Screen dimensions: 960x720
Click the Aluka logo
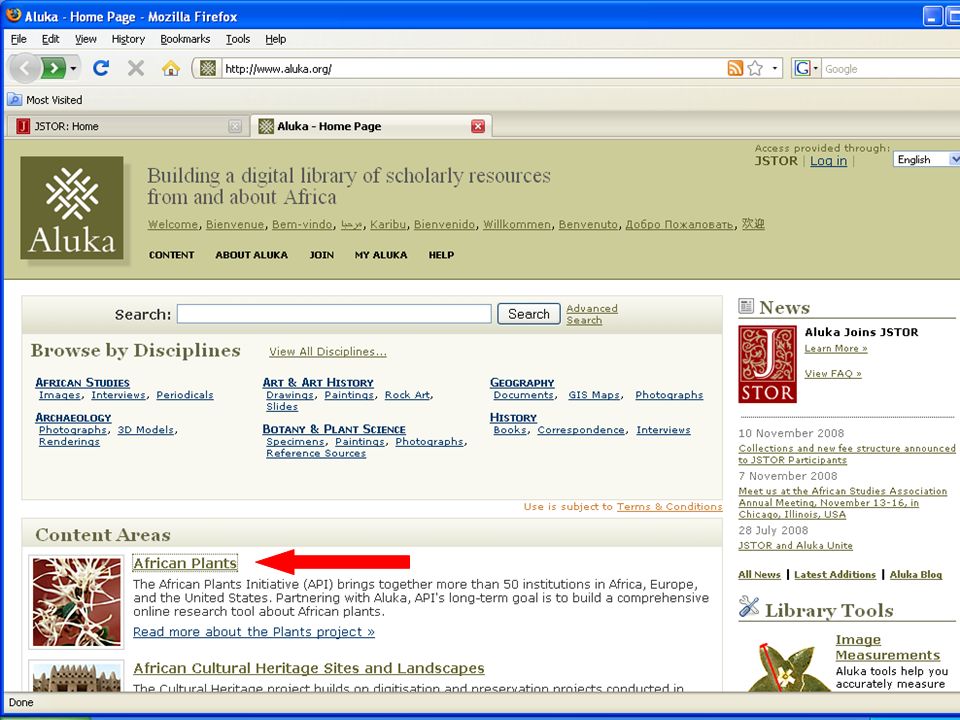72,208
